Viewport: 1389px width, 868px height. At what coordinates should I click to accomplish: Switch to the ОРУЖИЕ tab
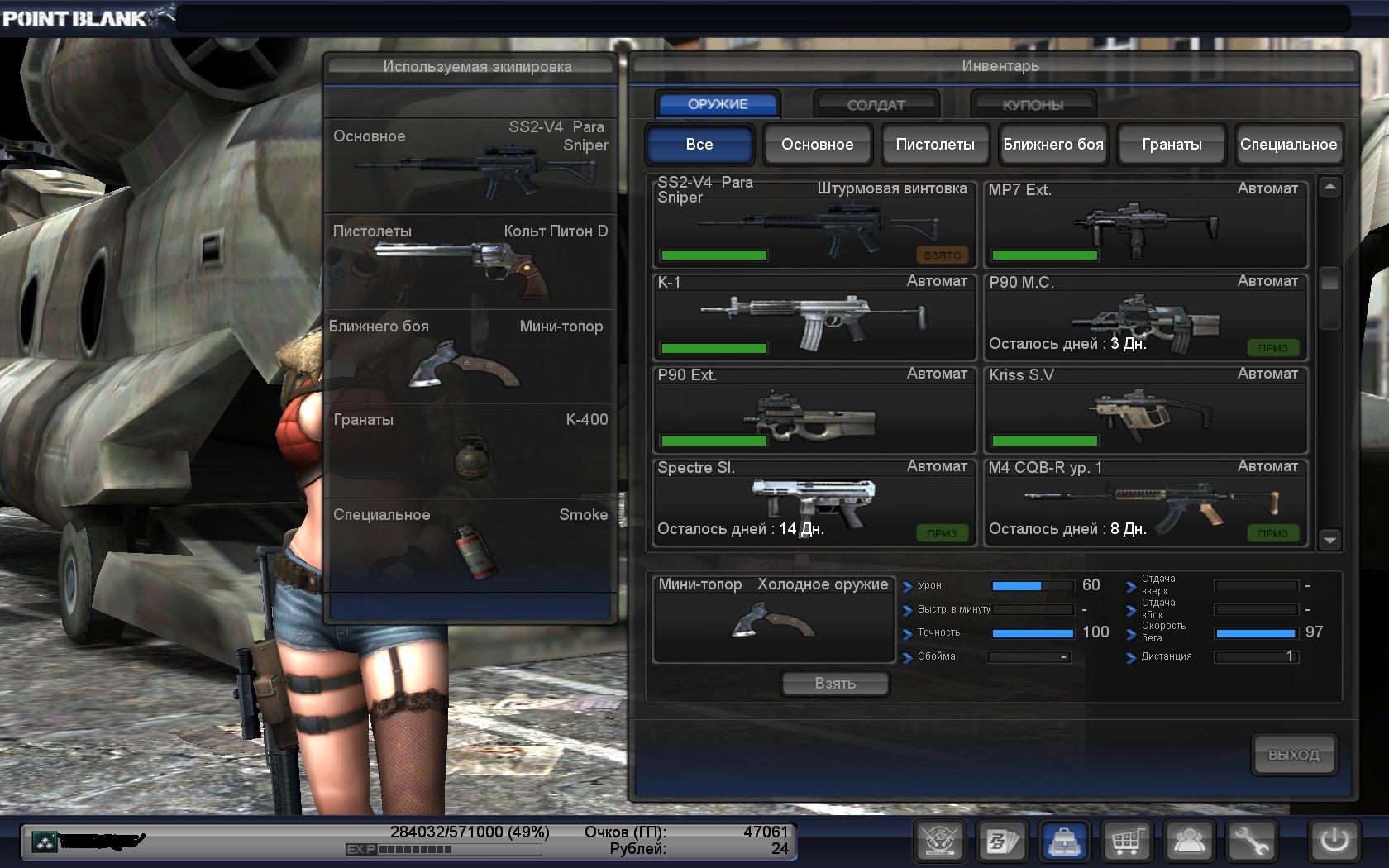(x=718, y=104)
